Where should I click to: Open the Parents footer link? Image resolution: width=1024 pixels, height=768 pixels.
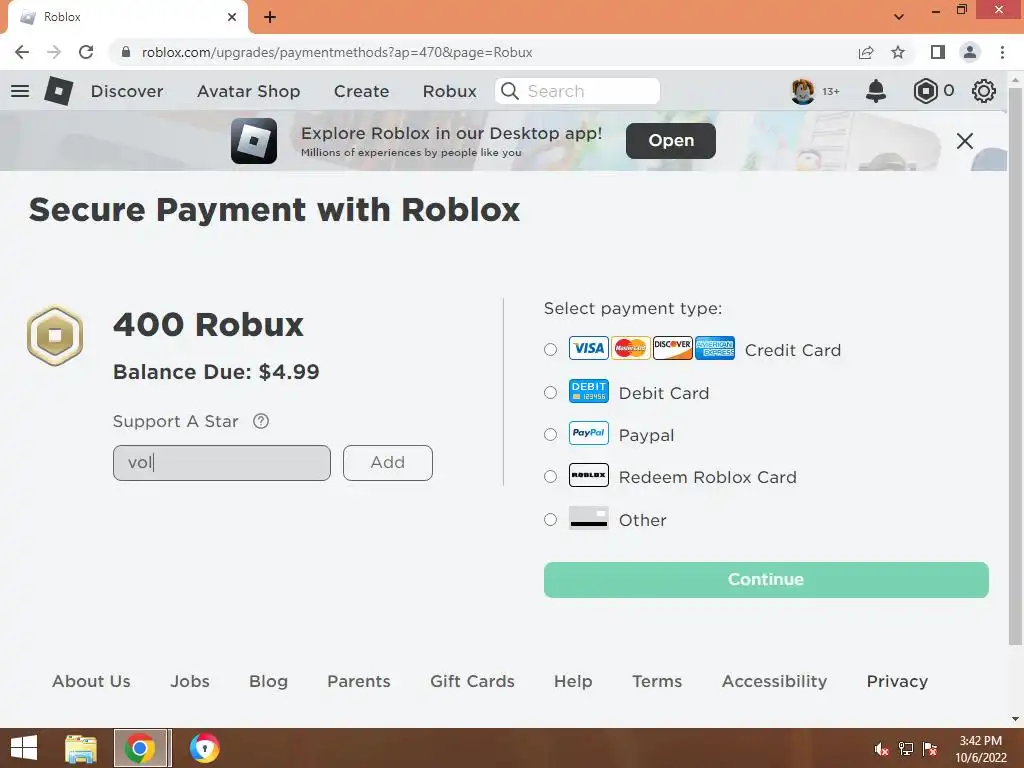pos(359,681)
